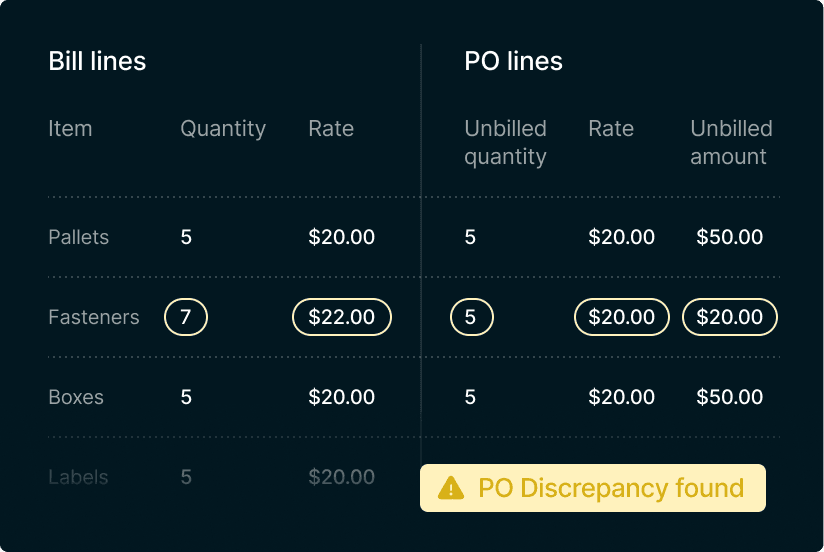Select the PO lines heading
824x552 pixels.
click(513, 61)
